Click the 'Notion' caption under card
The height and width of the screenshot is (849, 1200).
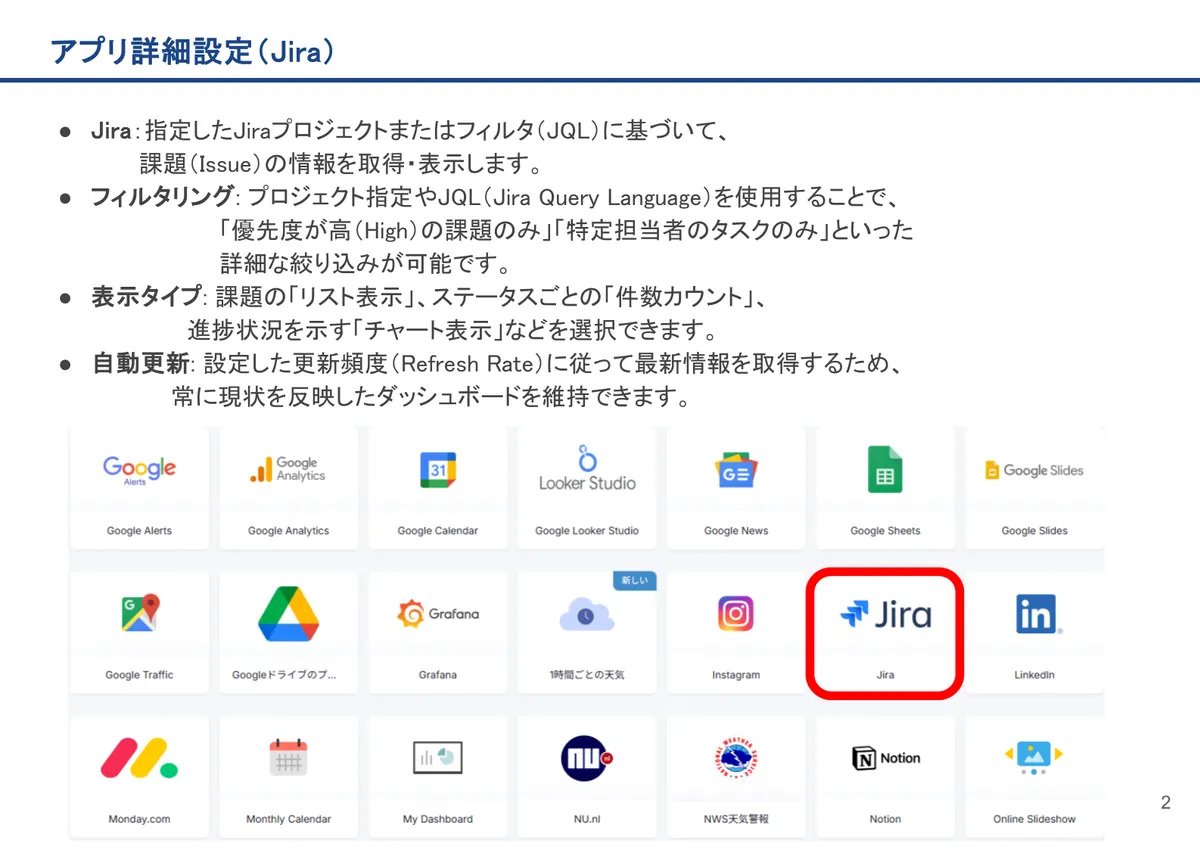click(x=885, y=819)
